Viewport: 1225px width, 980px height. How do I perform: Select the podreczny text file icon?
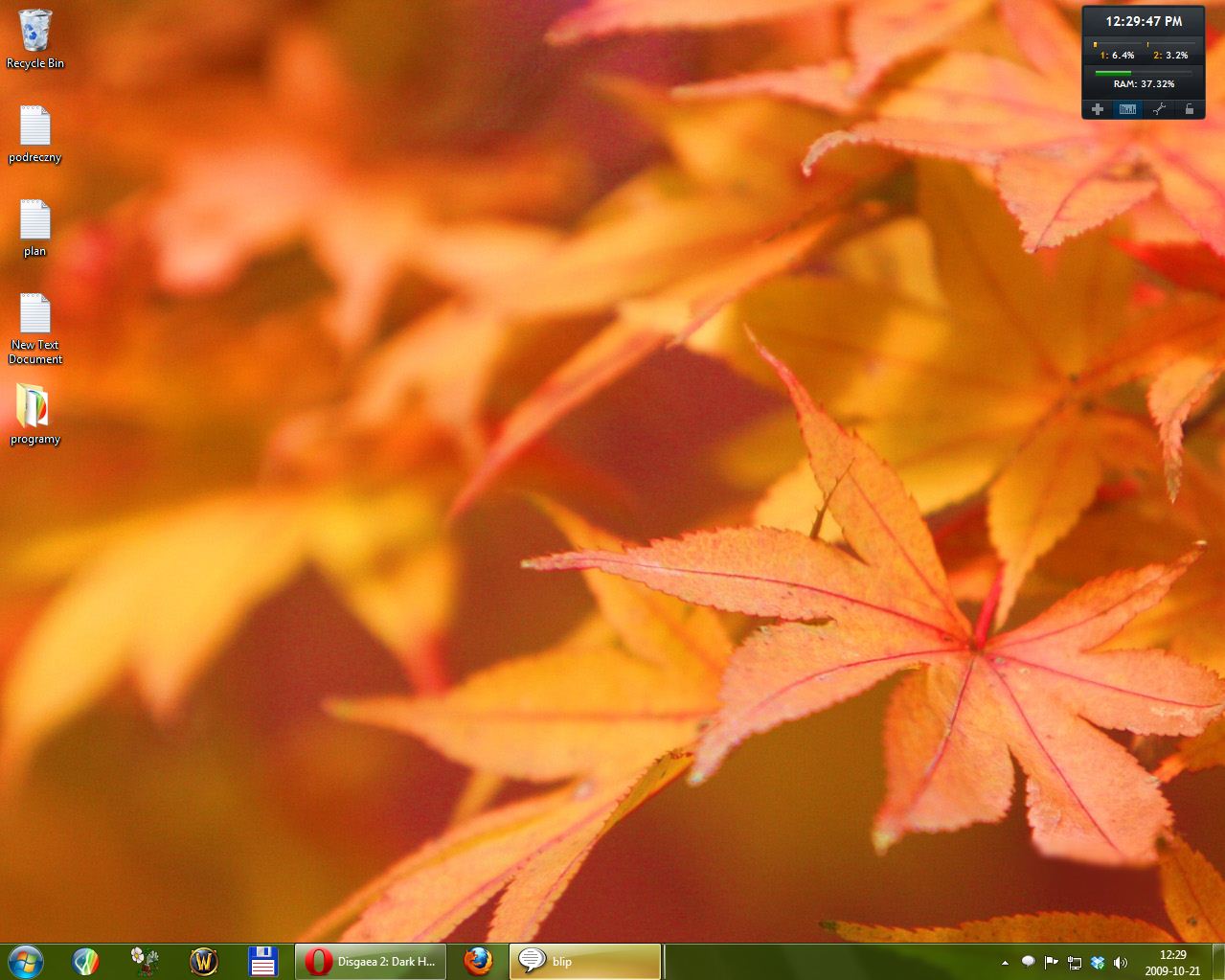point(34,126)
